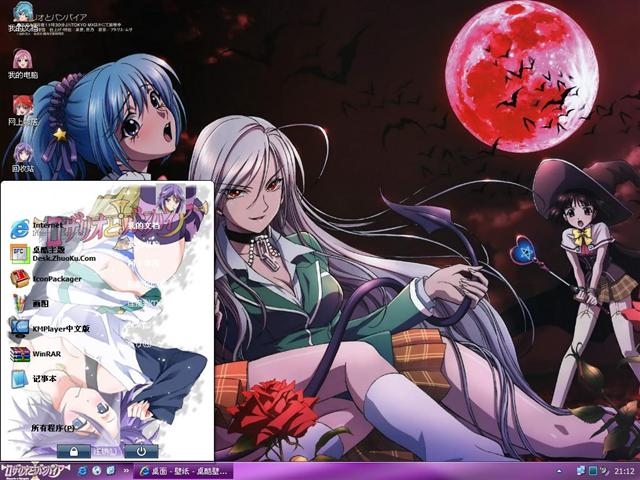
Task: Click the globe icon in quick launch
Action: click(97, 471)
